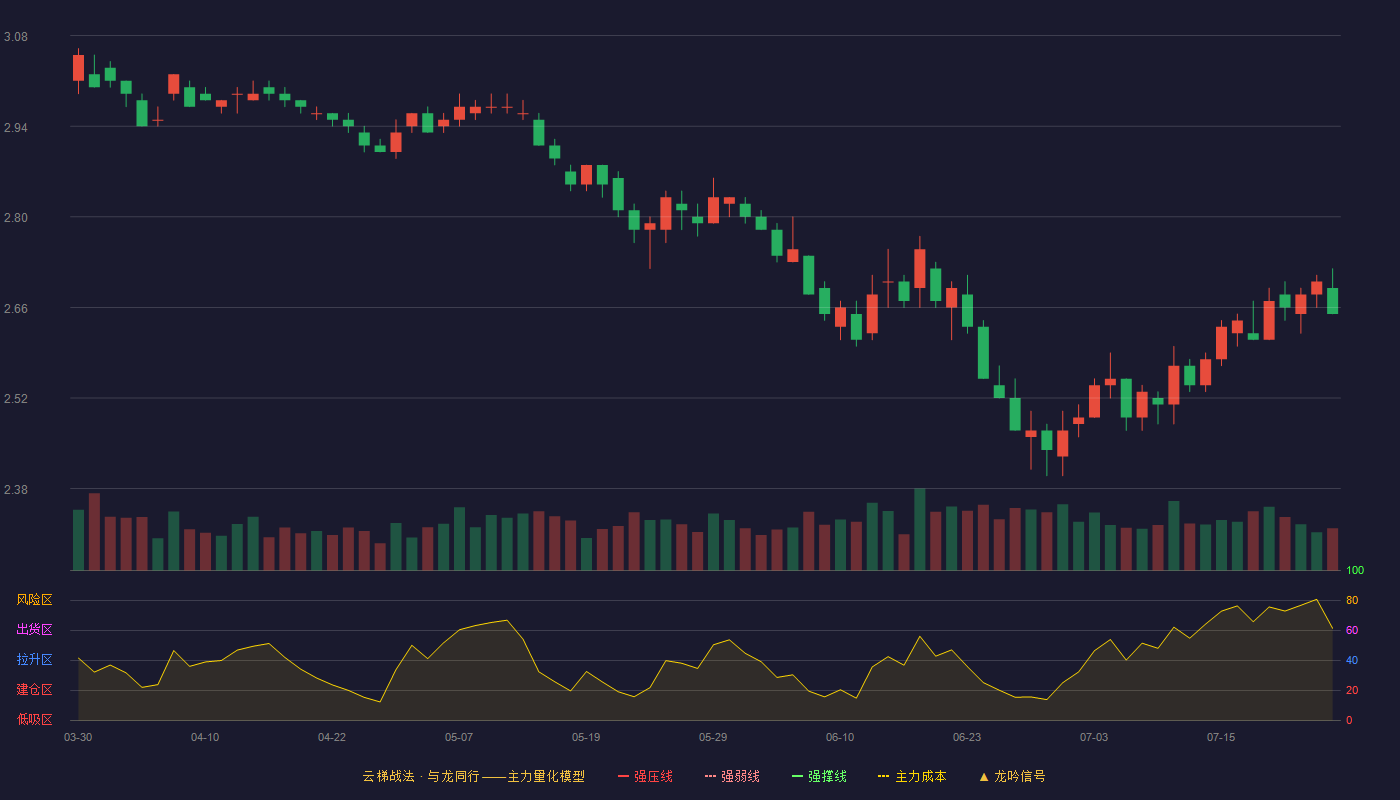This screenshot has height=800, width=1400.
Task: Click the 云梯战法 主力量化模型 title text
Action: click(x=473, y=776)
